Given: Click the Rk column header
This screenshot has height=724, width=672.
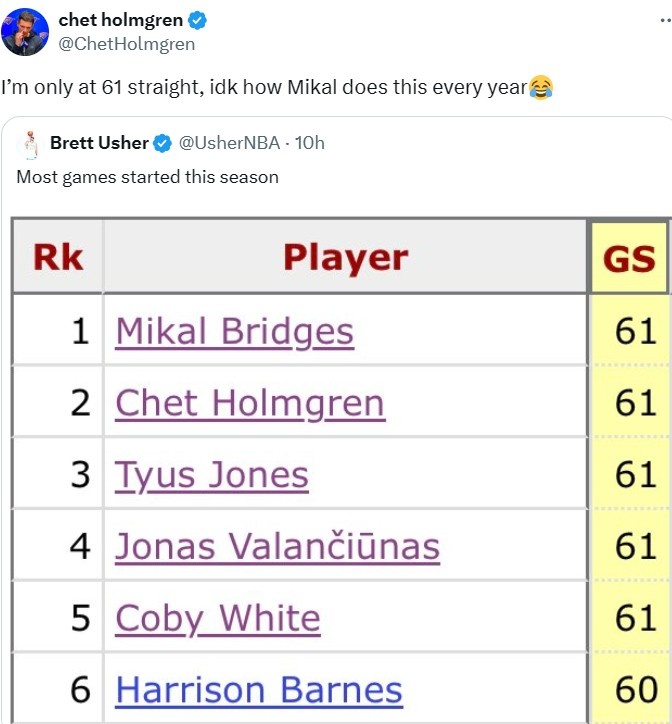Looking at the screenshot, I should (x=58, y=257).
